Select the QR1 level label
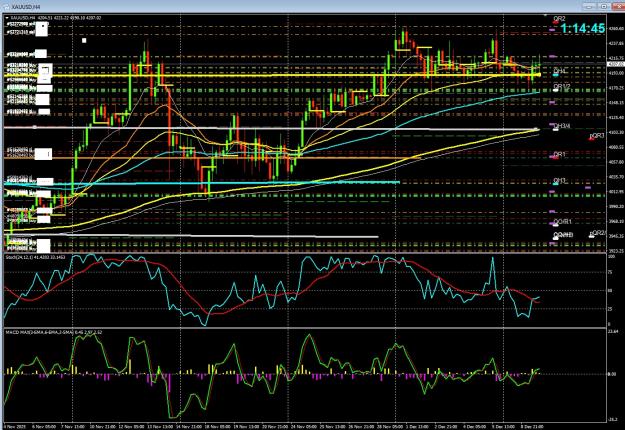Screen dimensions: 625x430 pyautogui.click(x=559, y=154)
